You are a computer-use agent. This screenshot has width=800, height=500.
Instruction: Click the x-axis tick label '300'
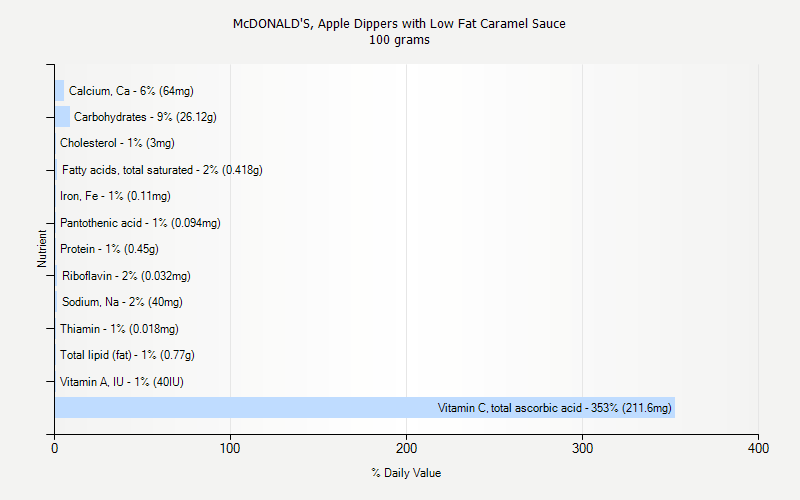(582, 448)
